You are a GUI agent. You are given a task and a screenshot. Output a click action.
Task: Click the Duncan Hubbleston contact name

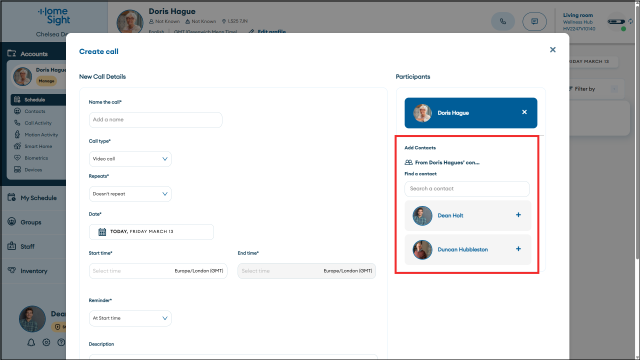click(462, 249)
